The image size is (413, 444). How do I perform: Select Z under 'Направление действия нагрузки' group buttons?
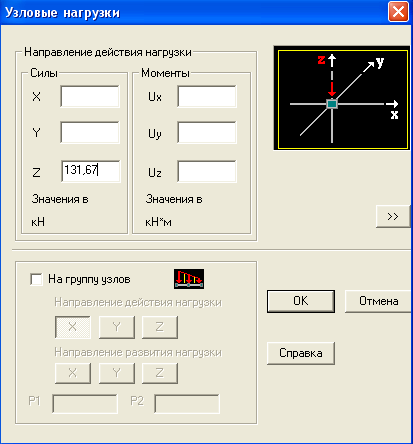pos(160,327)
